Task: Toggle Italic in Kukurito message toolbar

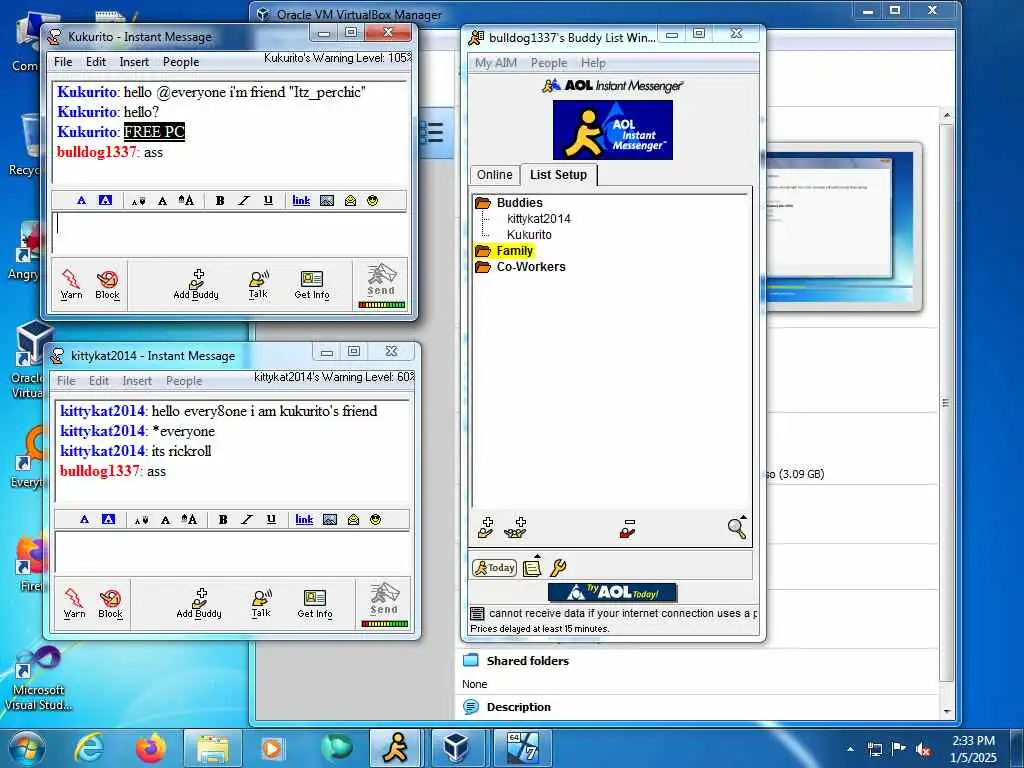Action: 244,200
